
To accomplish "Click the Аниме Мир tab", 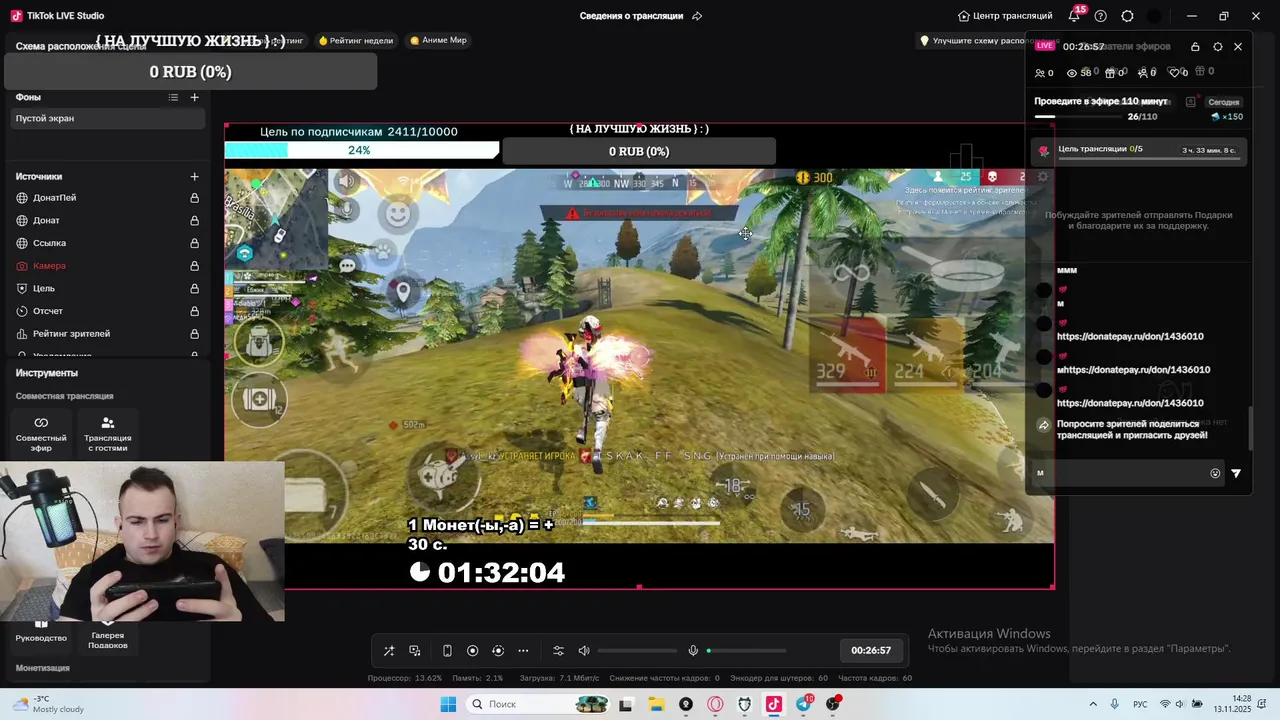I will tap(437, 40).
